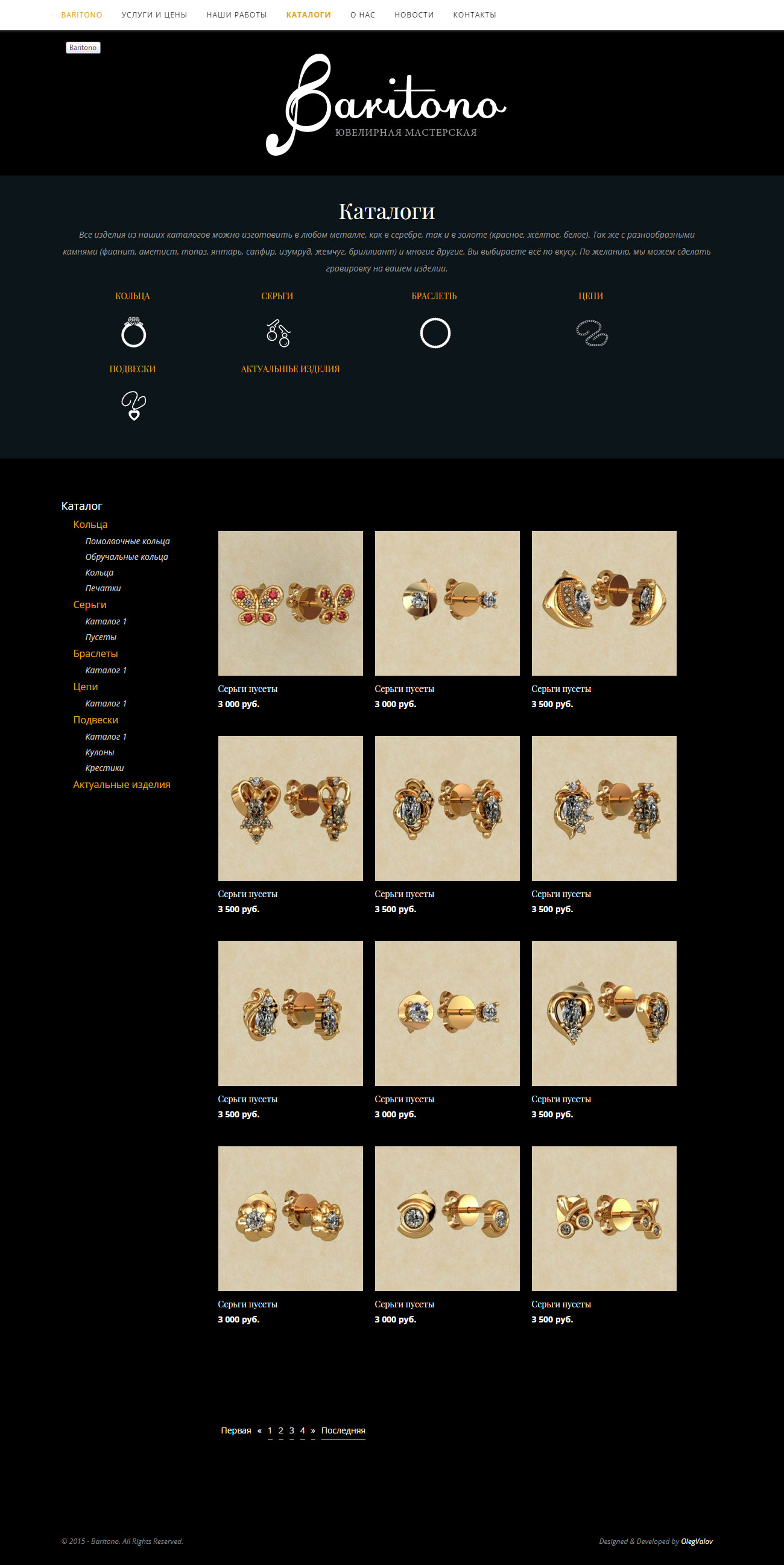784x1565 pixels.
Task: Click the ПОДВЕСКИ category heading link
Action: click(x=133, y=369)
